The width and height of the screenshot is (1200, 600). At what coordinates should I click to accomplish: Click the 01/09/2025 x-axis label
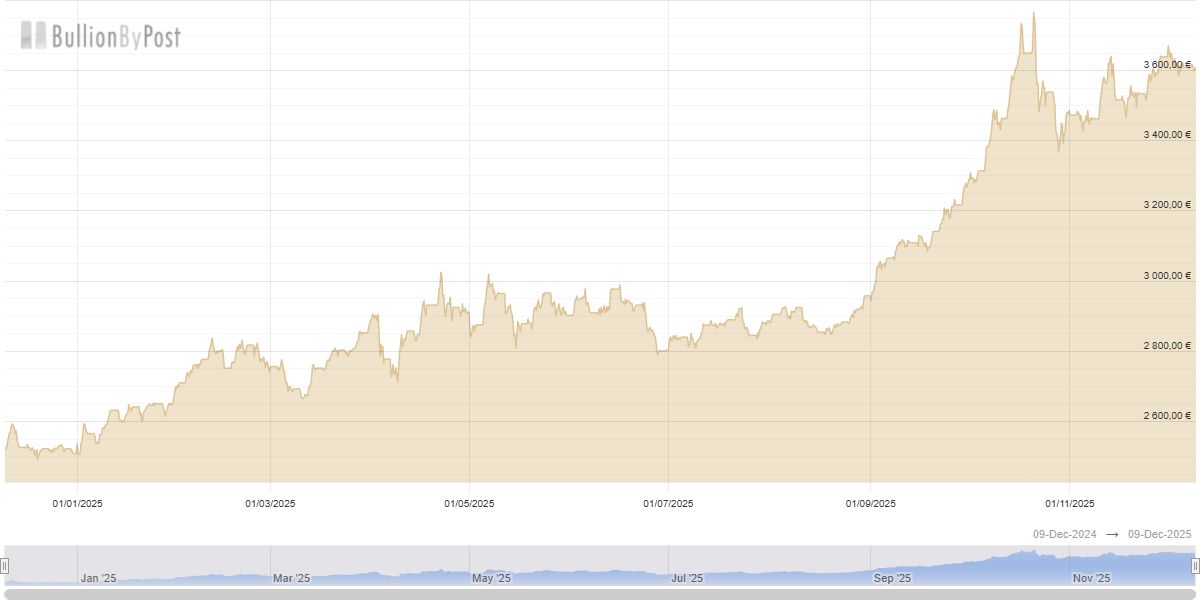click(870, 503)
